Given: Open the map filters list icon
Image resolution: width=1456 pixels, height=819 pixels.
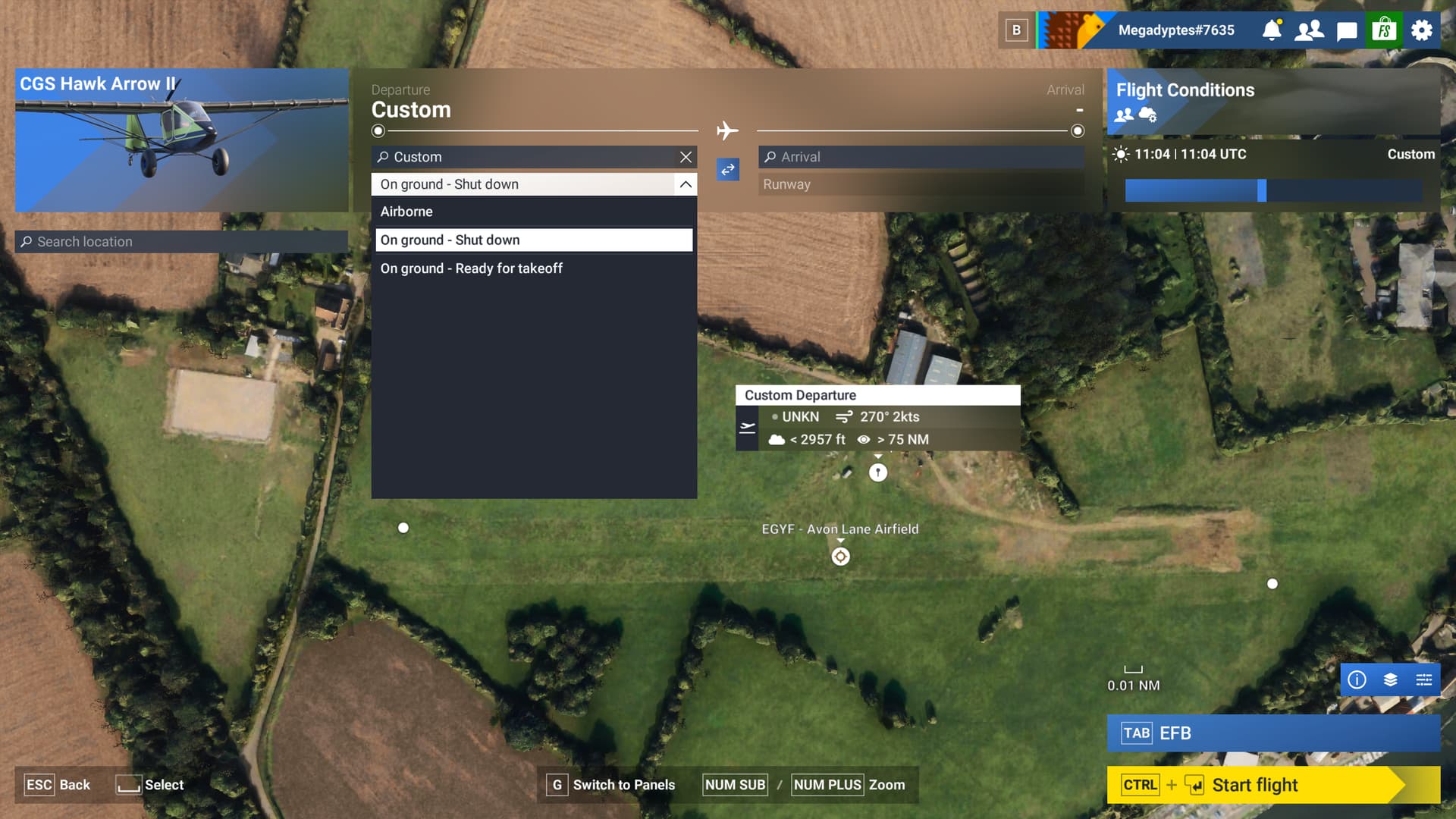Looking at the screenshot, I should point(1423,679).
